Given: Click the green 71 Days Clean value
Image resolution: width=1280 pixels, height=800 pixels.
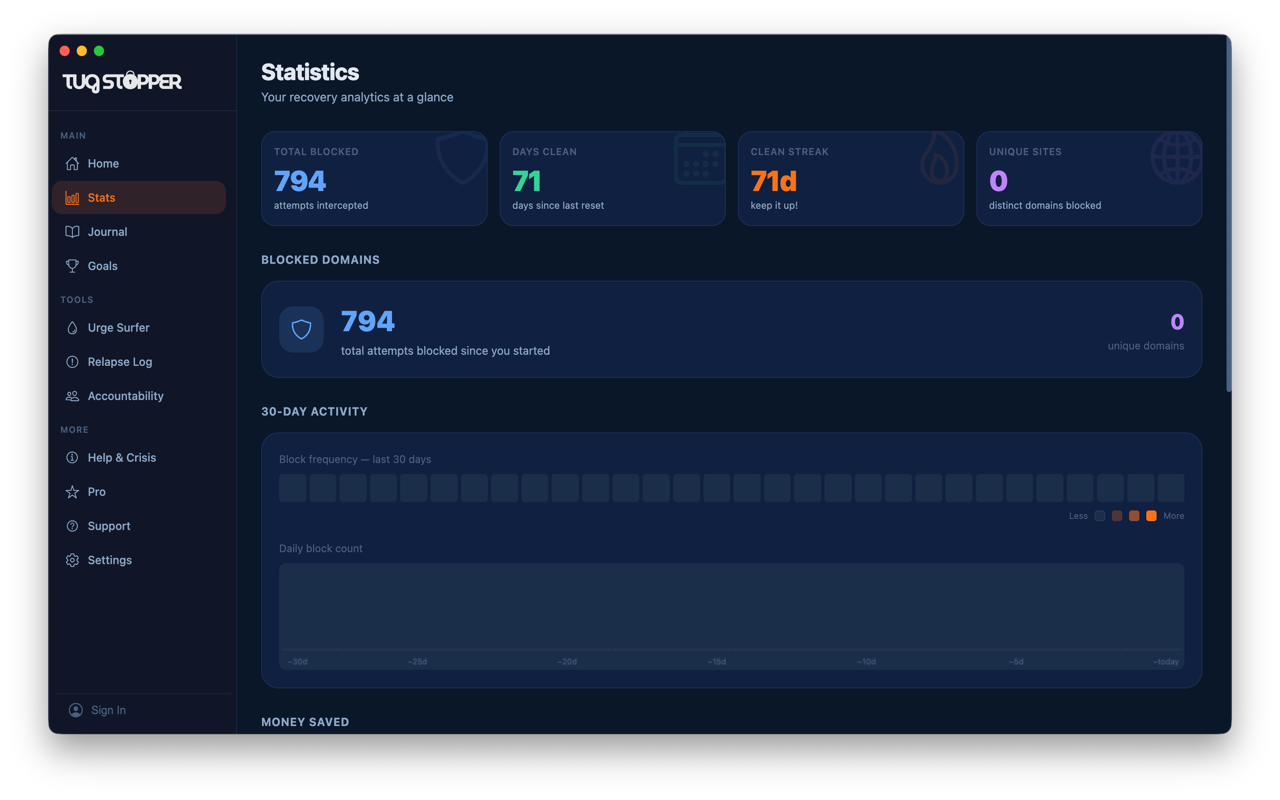Looking at the screenshot, I should [527, 181].
